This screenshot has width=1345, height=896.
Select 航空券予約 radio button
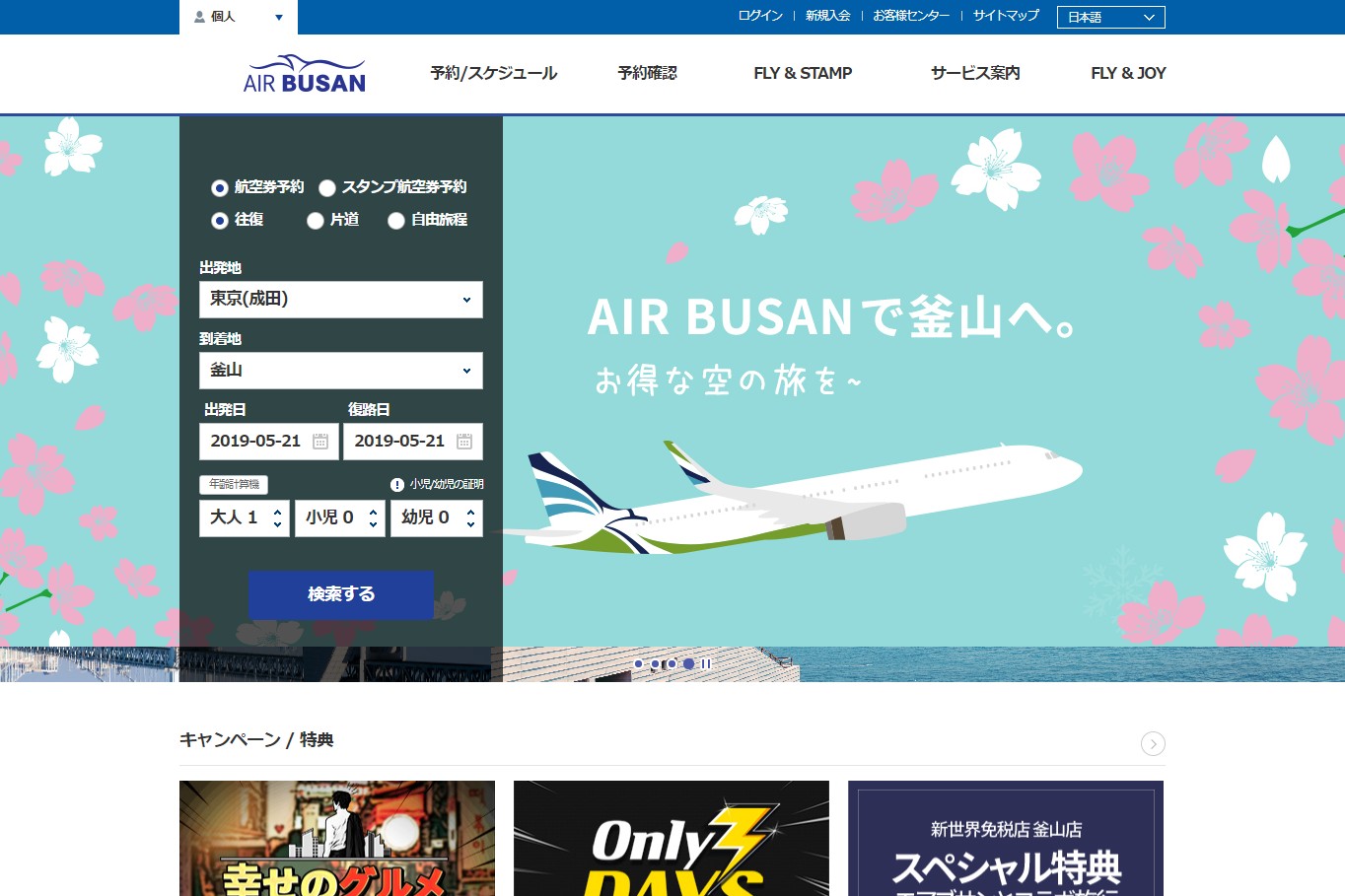click(220, 187)
